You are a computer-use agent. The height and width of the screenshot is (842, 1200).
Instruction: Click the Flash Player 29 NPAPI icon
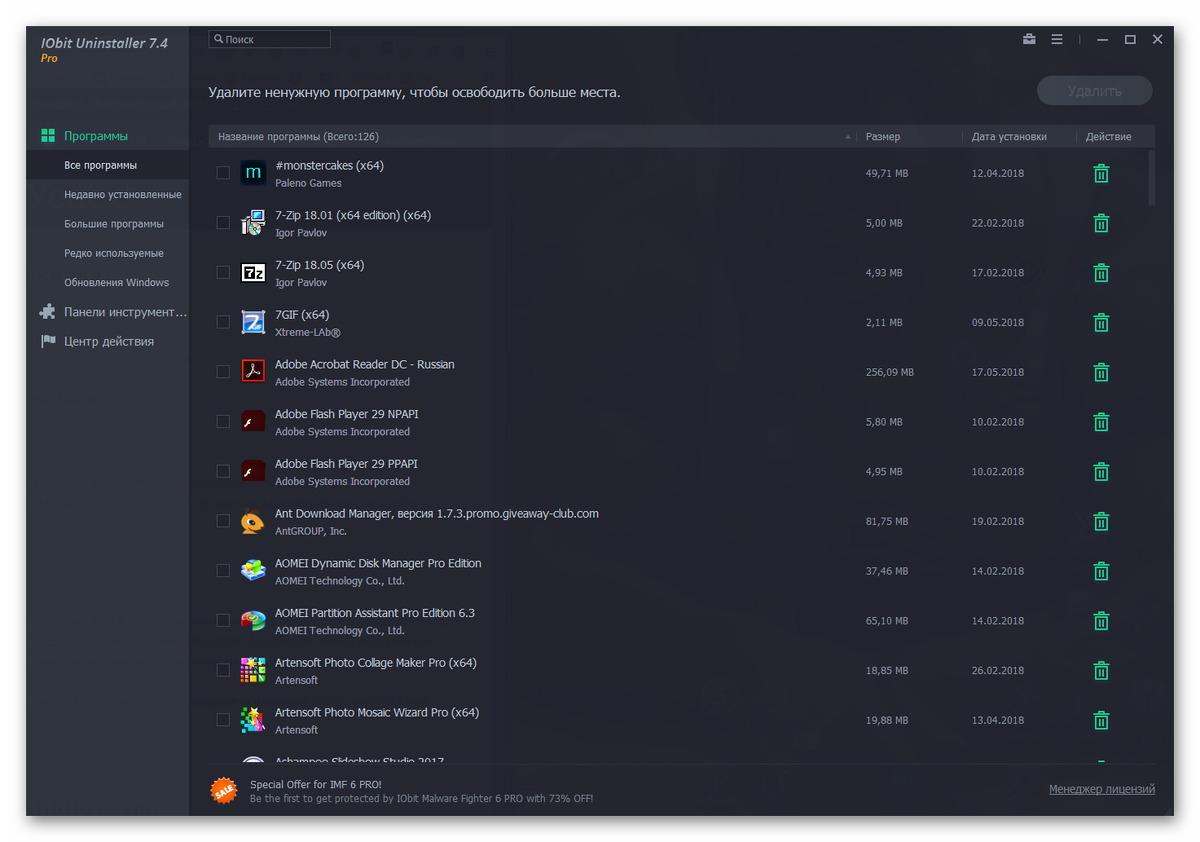(253, 422)
